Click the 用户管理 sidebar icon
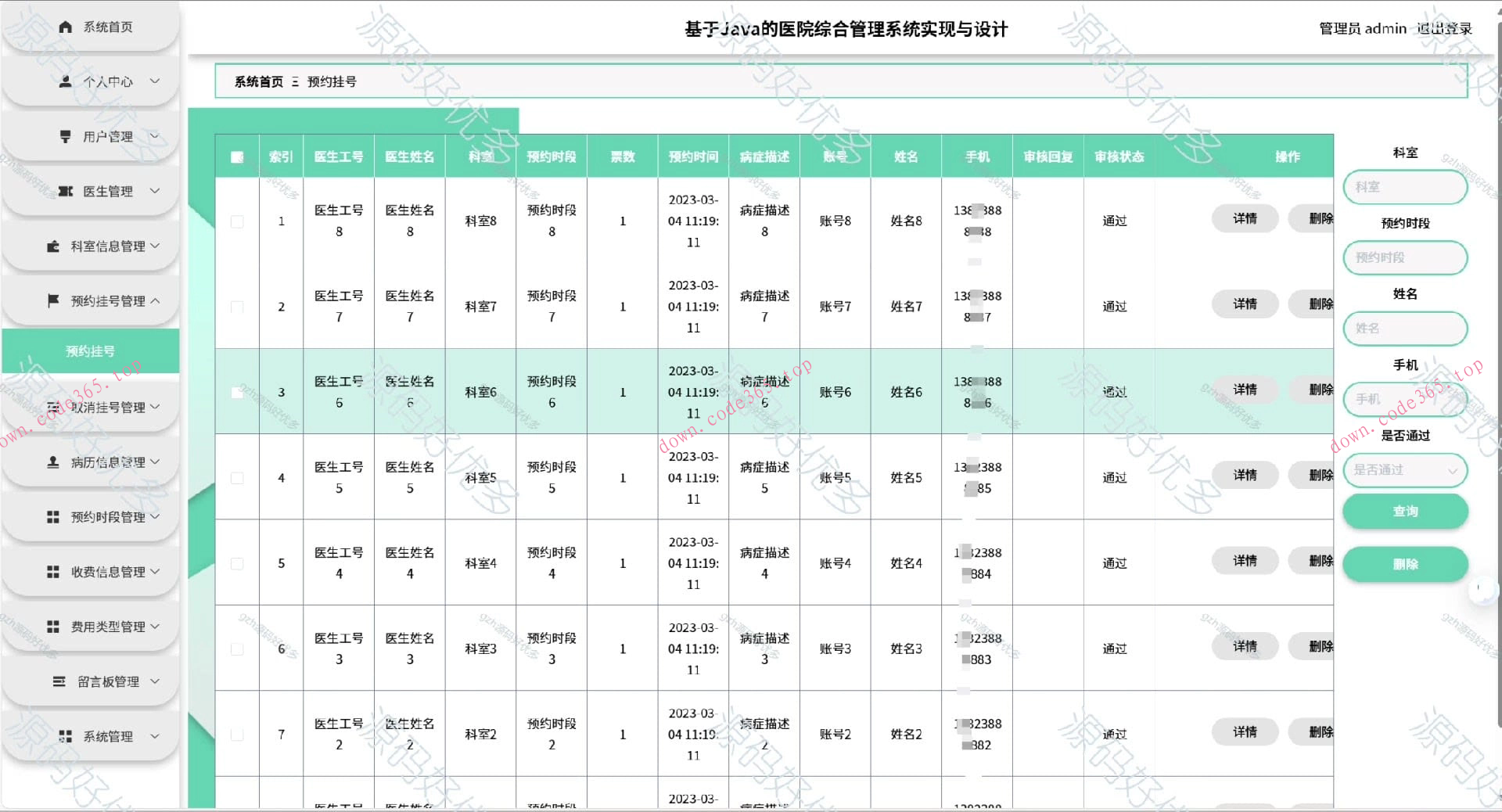Screen dimensions: 1502x812 (66, 136)
